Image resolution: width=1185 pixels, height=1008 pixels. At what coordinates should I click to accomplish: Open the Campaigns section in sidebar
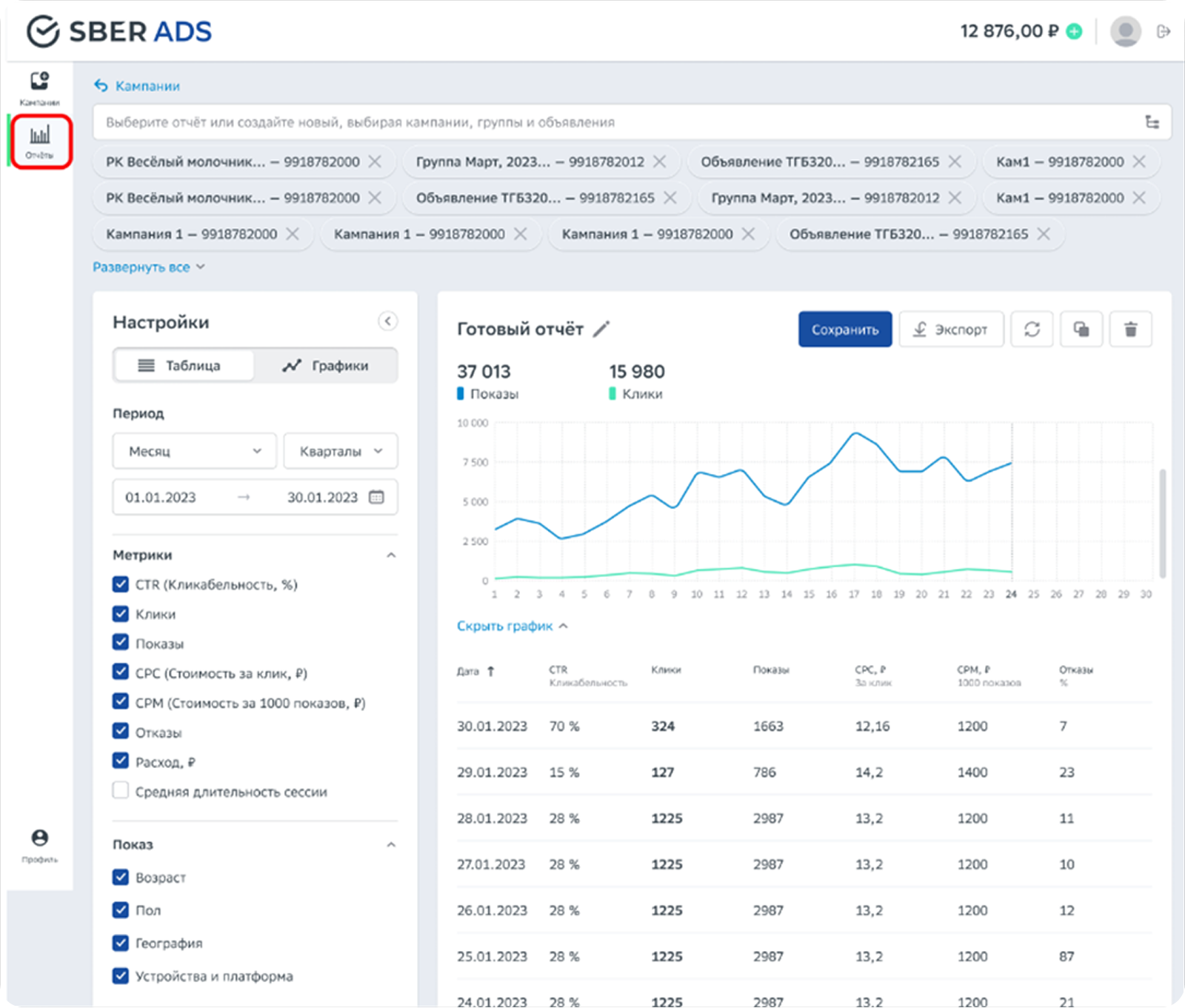point(39,87)
